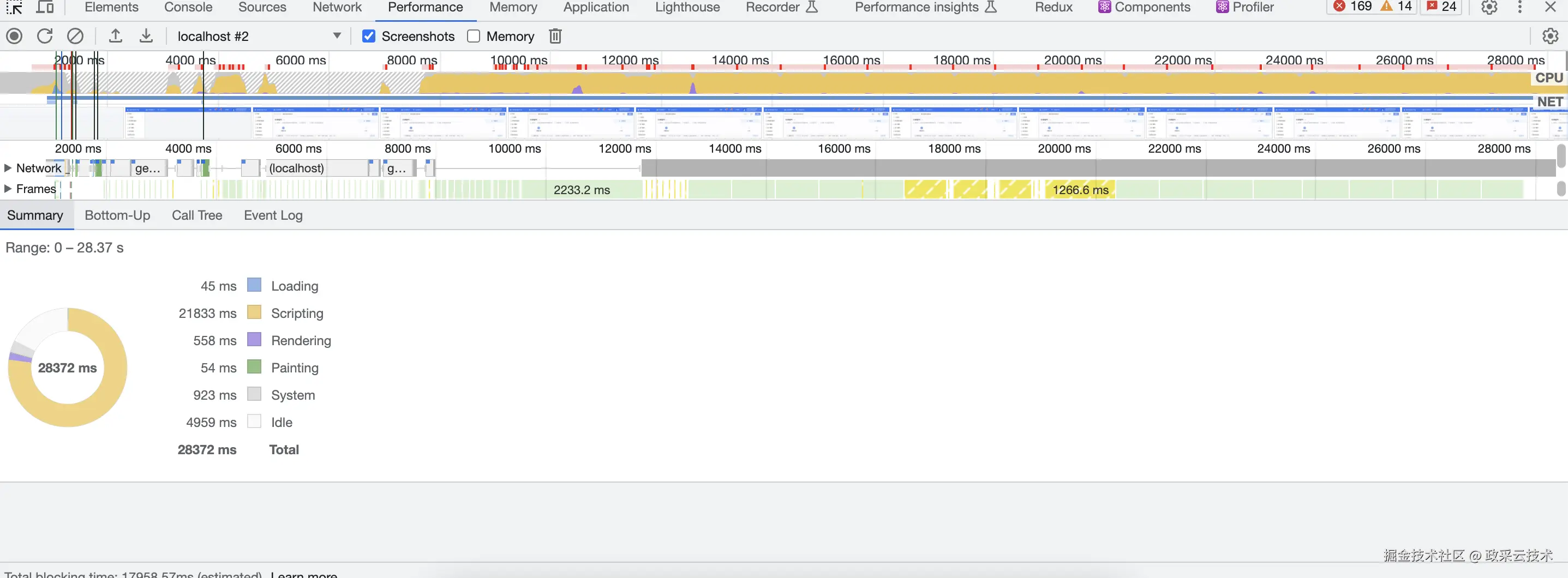This screenshot has height=578, width=1568.
Task: Switch to the Redux tab
Action: pyautogui.click(x=1054, y=7)
